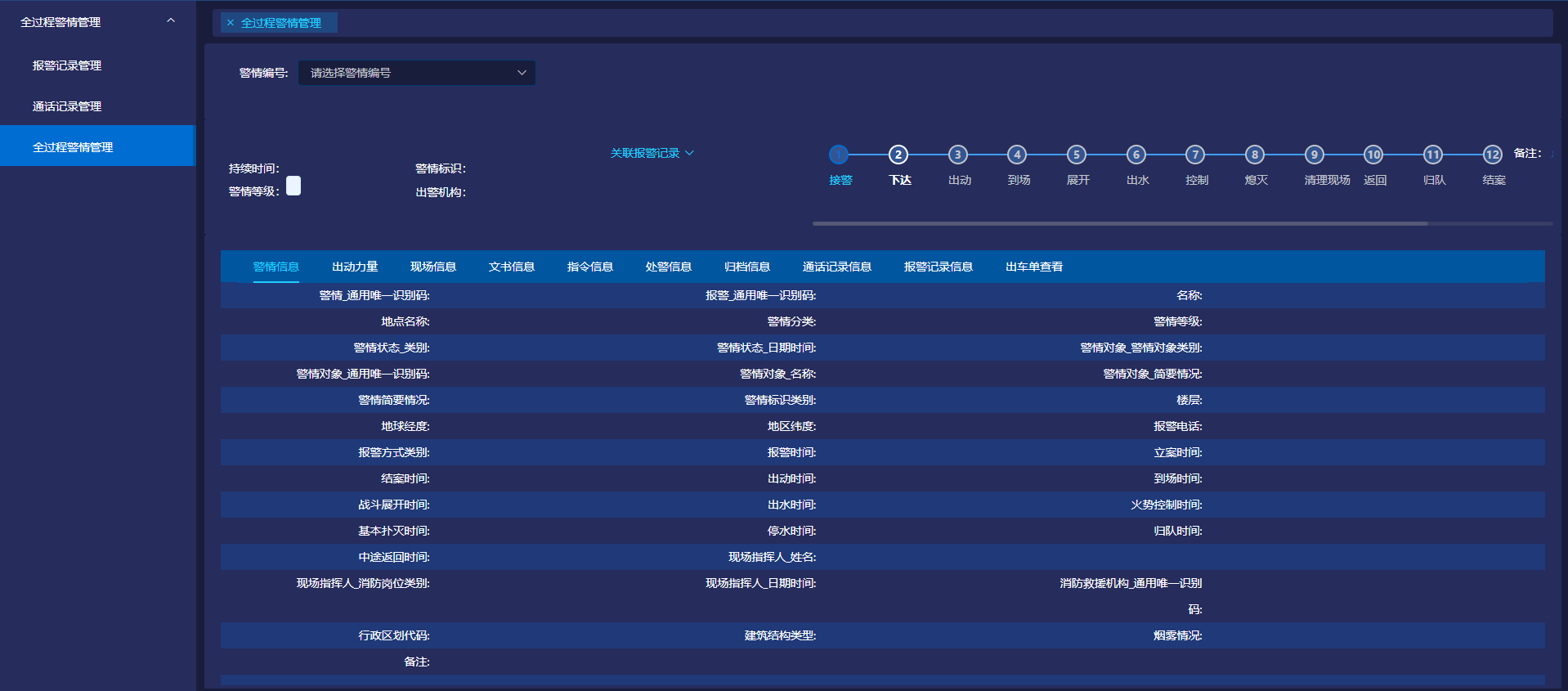Switch to the 出车单查看 tab
This screenshot has height=691, width=1568.
pos(1034,267)
